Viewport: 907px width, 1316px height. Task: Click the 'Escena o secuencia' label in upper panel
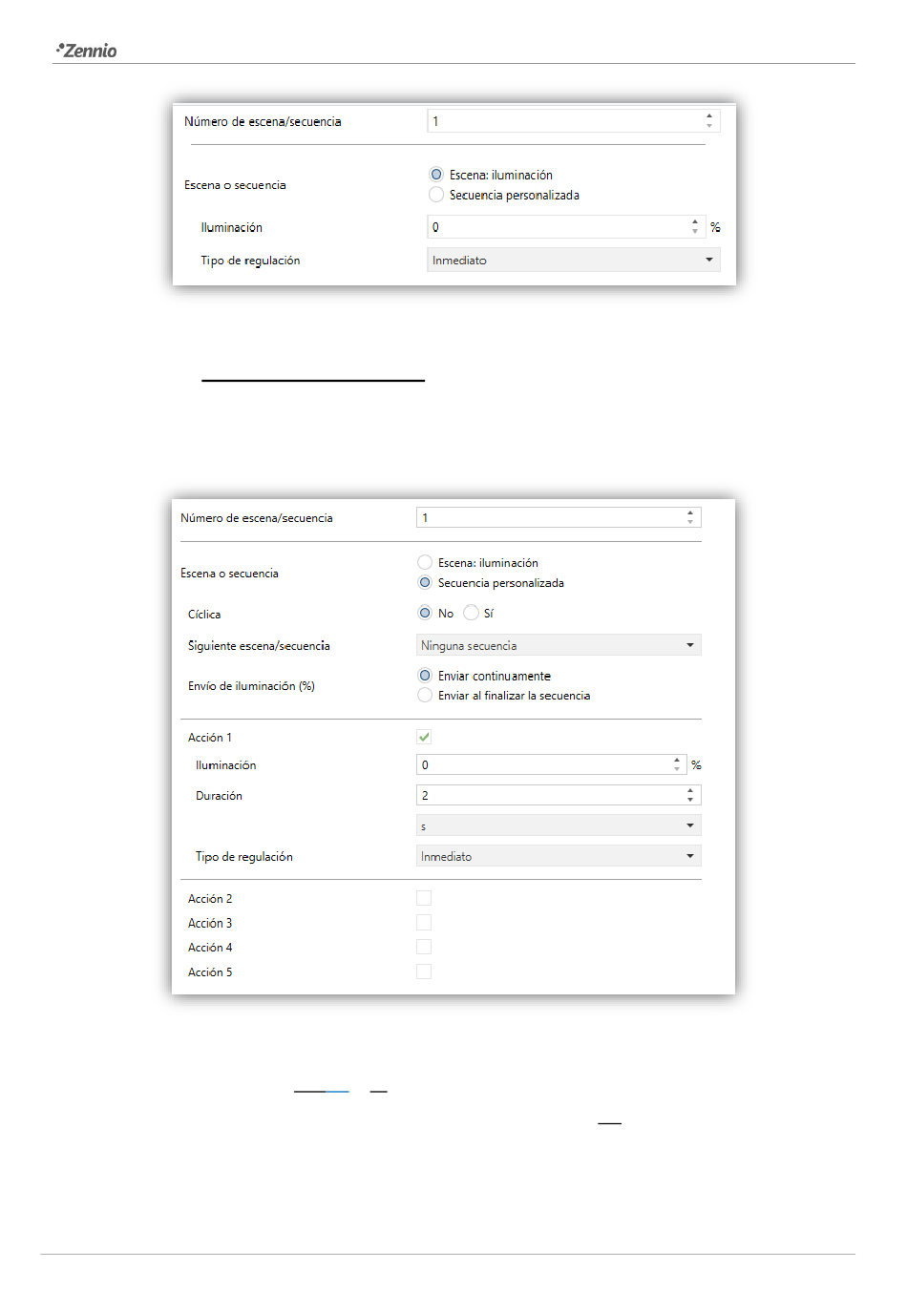coord(235,185)
